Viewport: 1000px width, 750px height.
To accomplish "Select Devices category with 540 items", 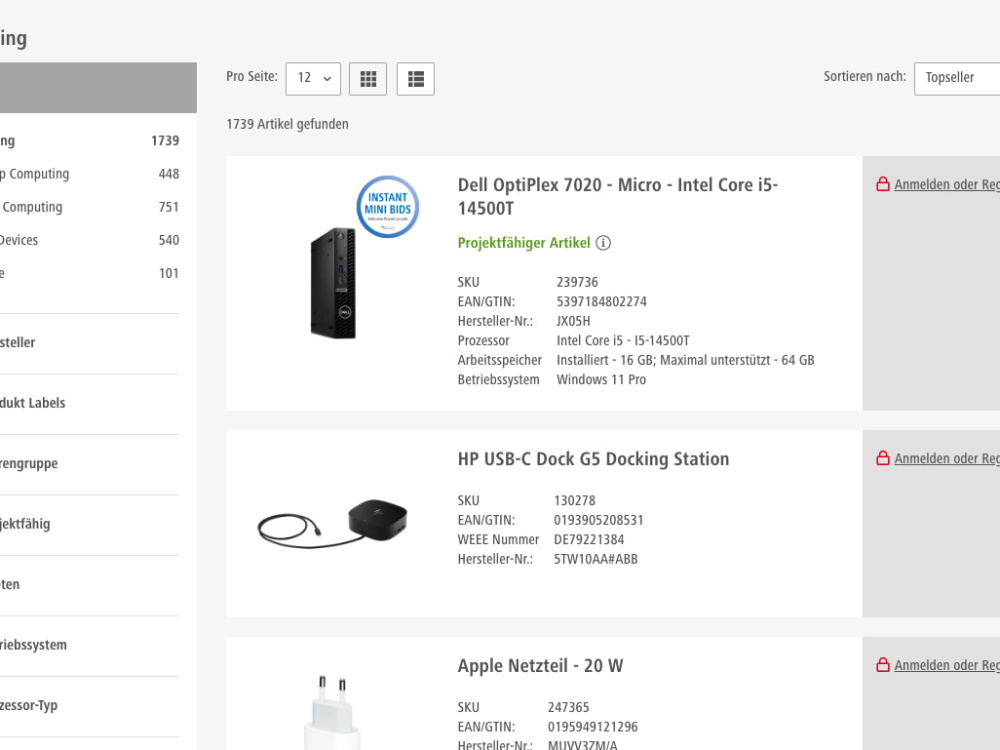I will point(89,240).
